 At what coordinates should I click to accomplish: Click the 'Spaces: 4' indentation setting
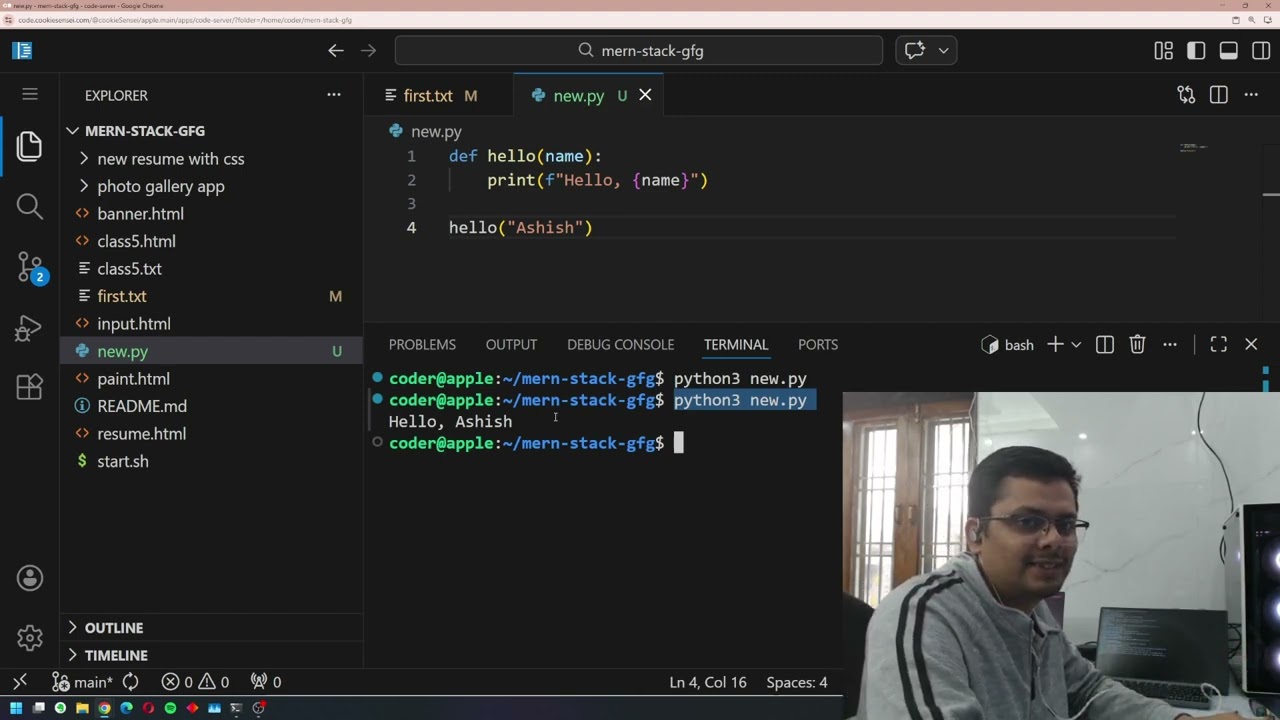pyautogui.click(x=797, y=682)
